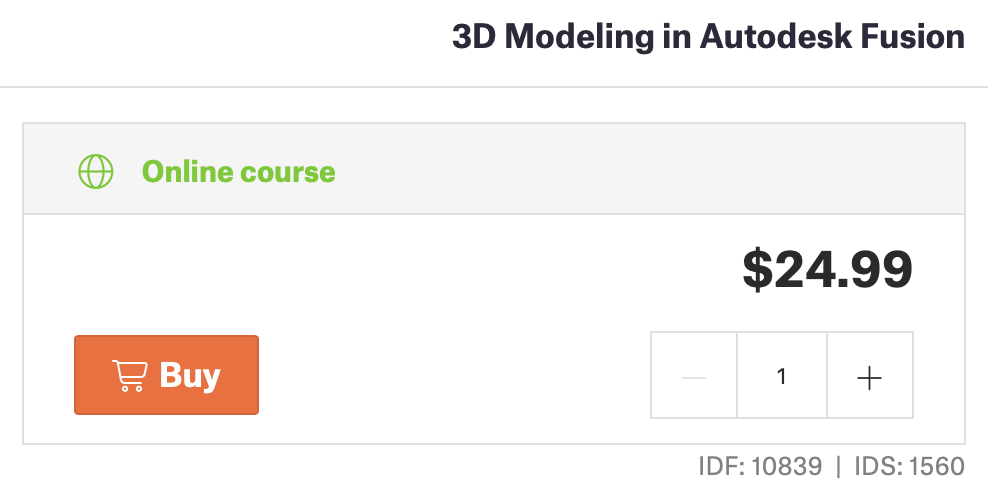The width and height of the screenshot is (988, 496).
Task: Click the 24.99 price amount
Action: [x=843, y=269]
